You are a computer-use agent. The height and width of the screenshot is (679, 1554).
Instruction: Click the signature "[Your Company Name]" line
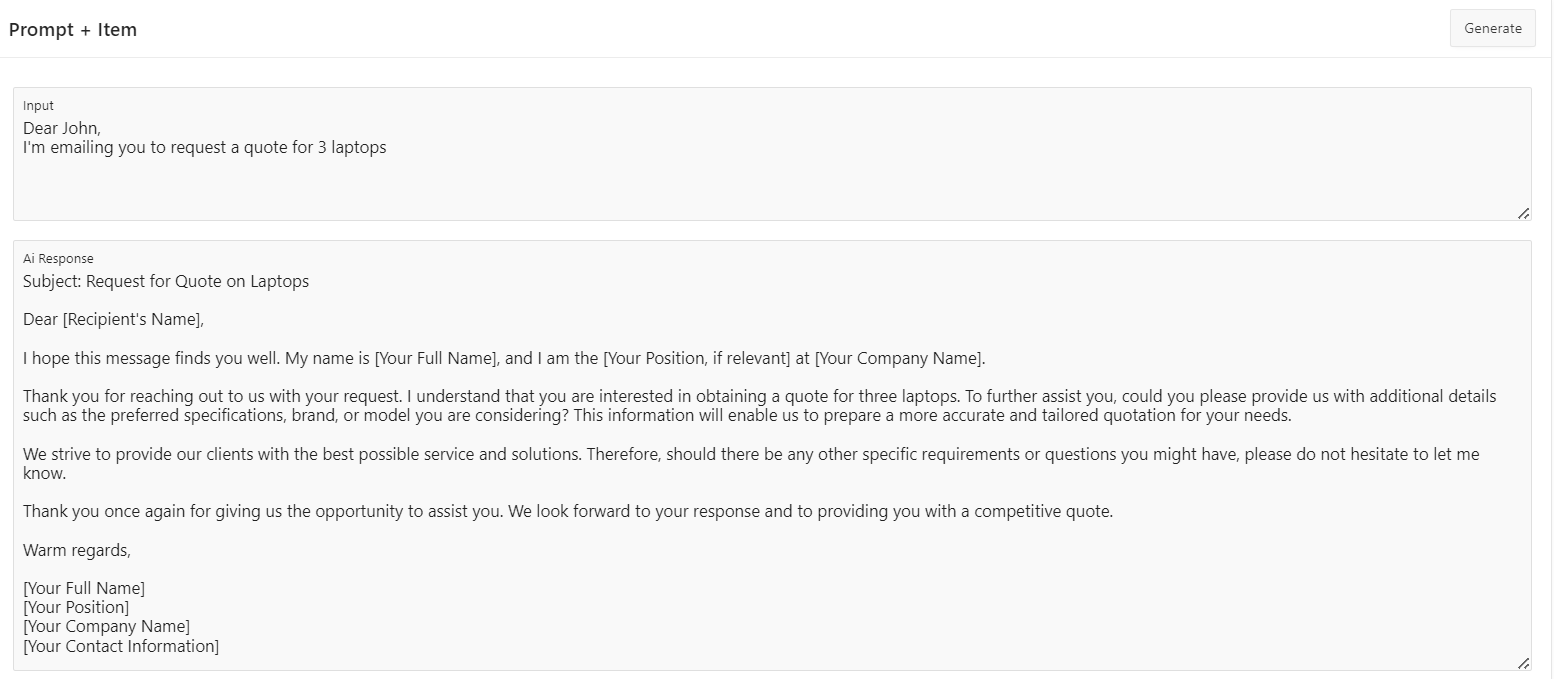[106, 627]
